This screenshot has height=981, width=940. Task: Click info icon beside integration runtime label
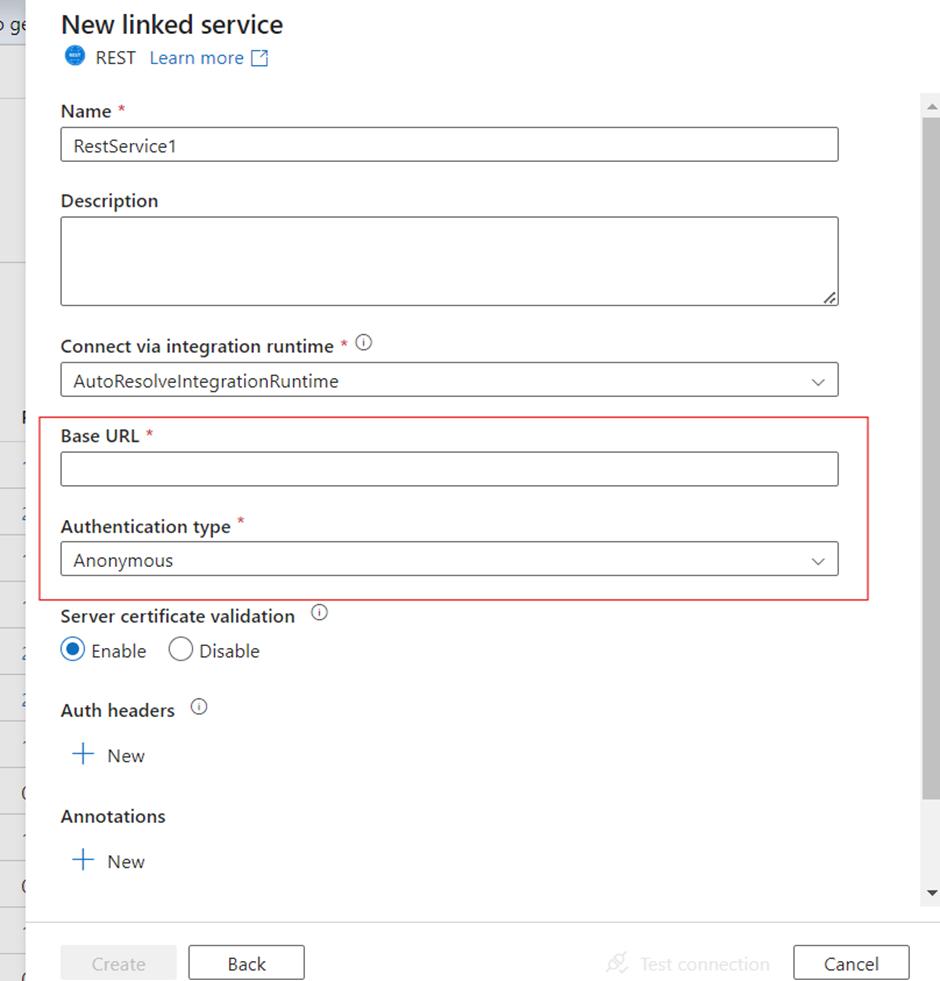click(364, 343)
